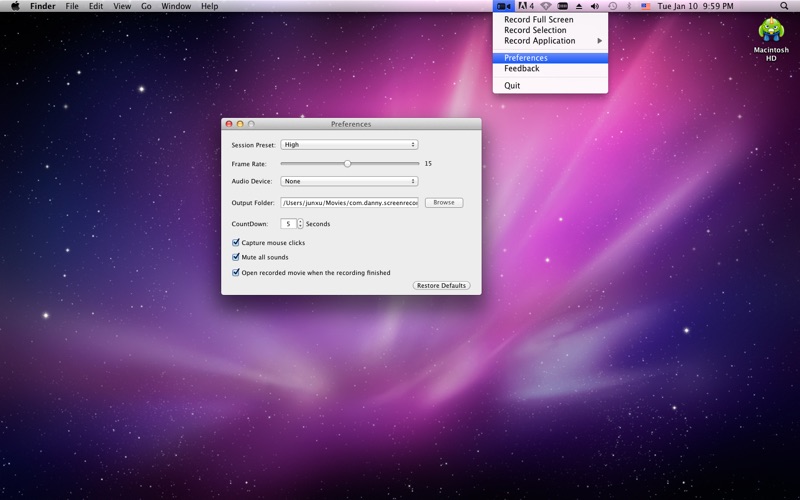
Task: Open the Help menu
Action: pos(210,6)
